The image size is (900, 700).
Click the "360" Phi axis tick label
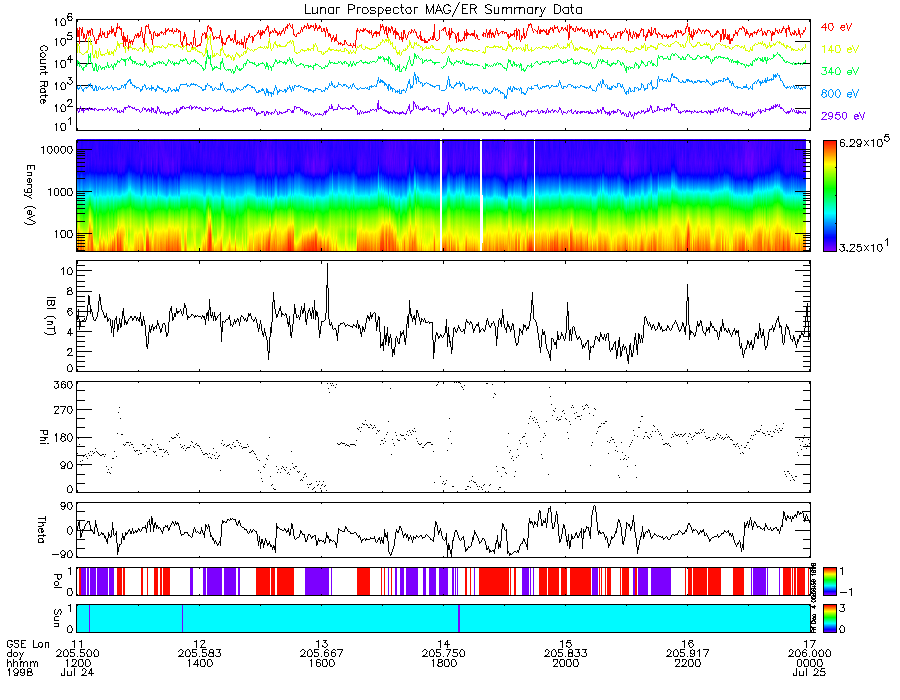63,385
